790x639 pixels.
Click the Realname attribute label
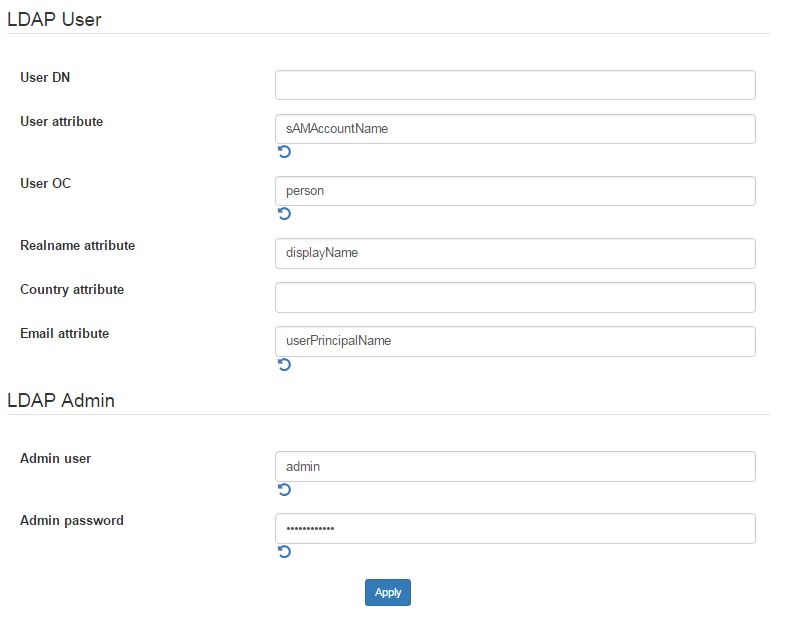coord(78,245)
